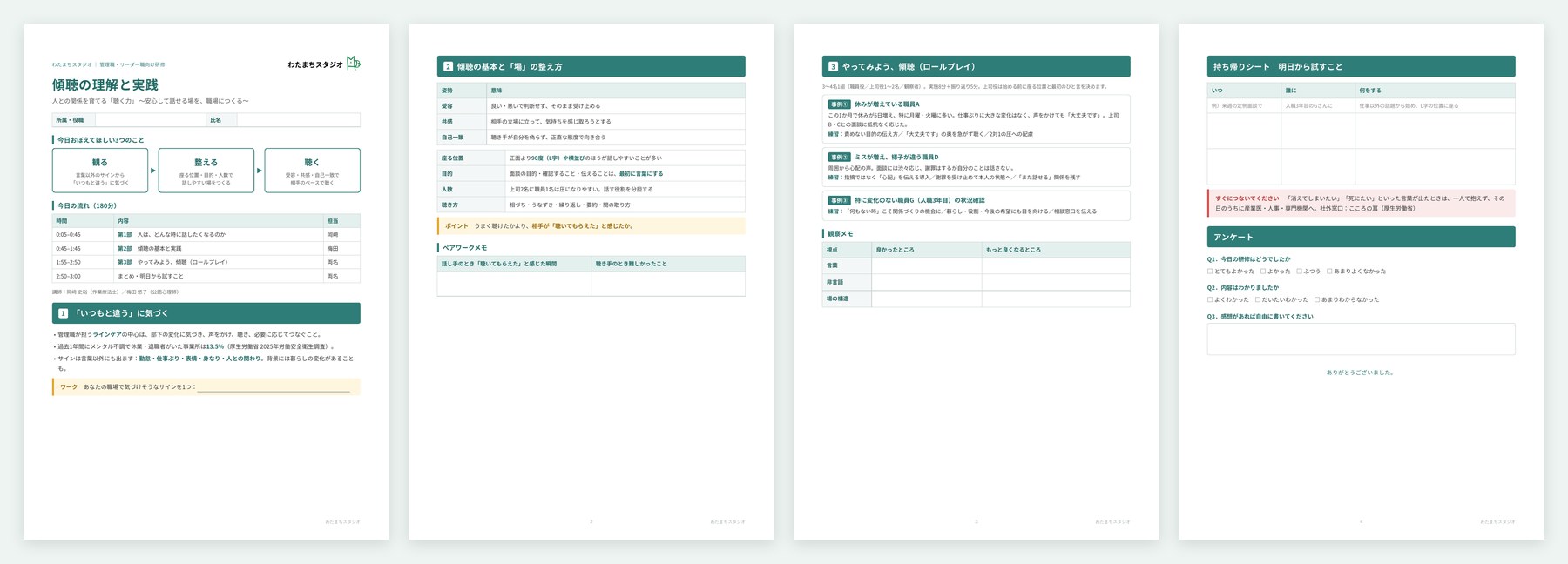Click the 事例② badge
The image size is (1568, 564).
[x=838, y=158]
